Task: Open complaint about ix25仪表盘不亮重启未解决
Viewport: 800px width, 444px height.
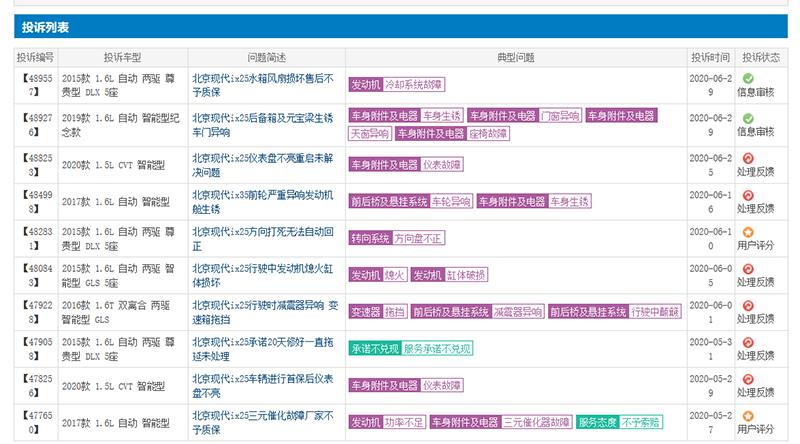Action: pyautogui.click(x=263, y=165)
